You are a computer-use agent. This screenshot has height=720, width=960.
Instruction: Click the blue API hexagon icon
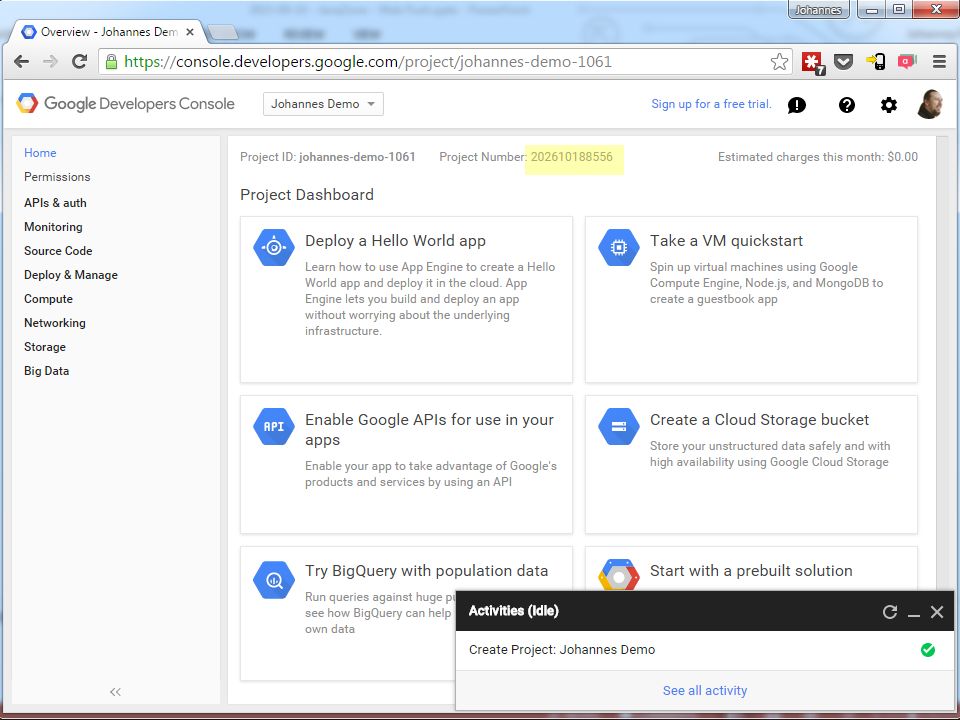[274, 426]
